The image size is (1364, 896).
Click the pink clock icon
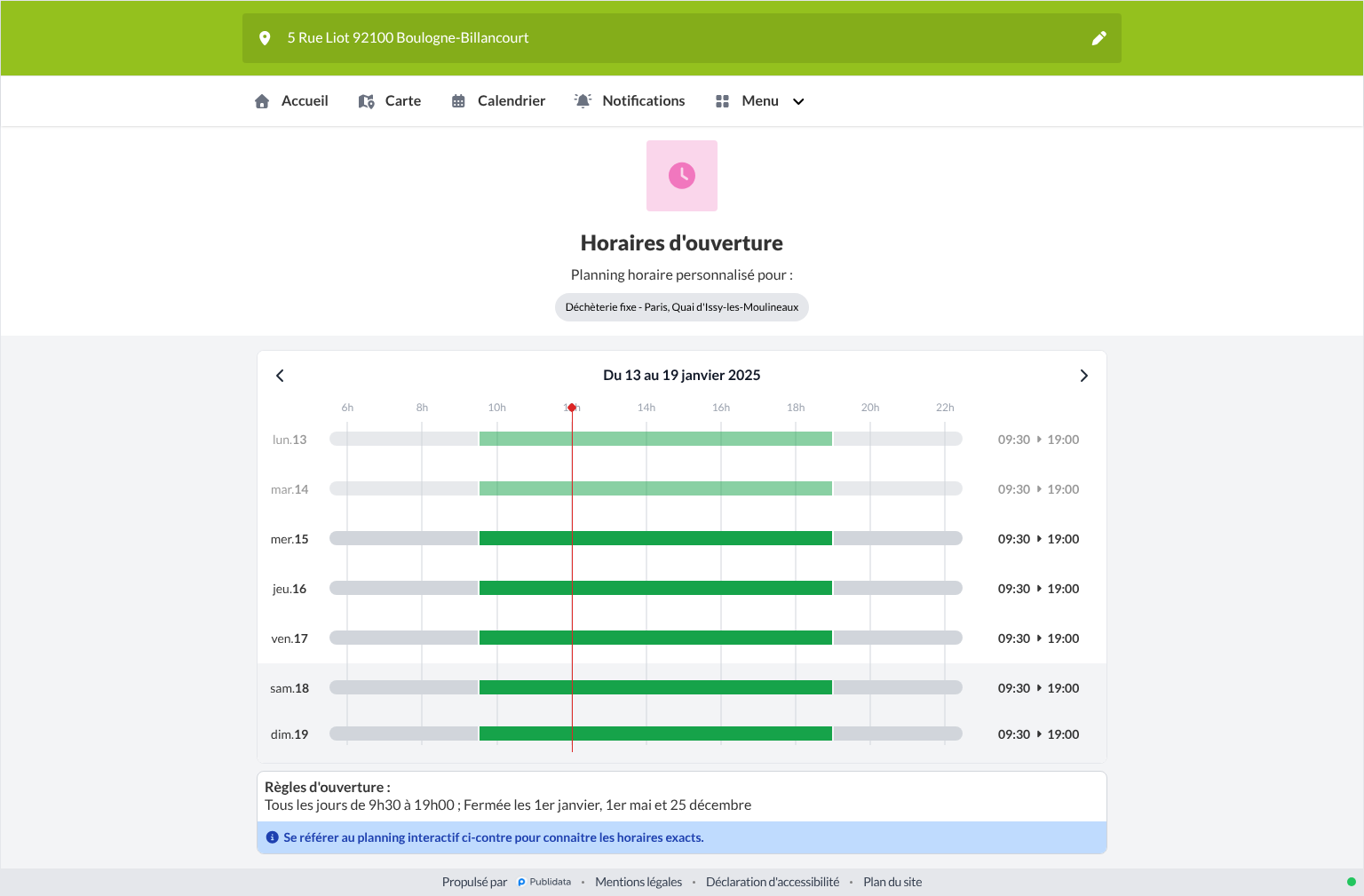[682, 176]
